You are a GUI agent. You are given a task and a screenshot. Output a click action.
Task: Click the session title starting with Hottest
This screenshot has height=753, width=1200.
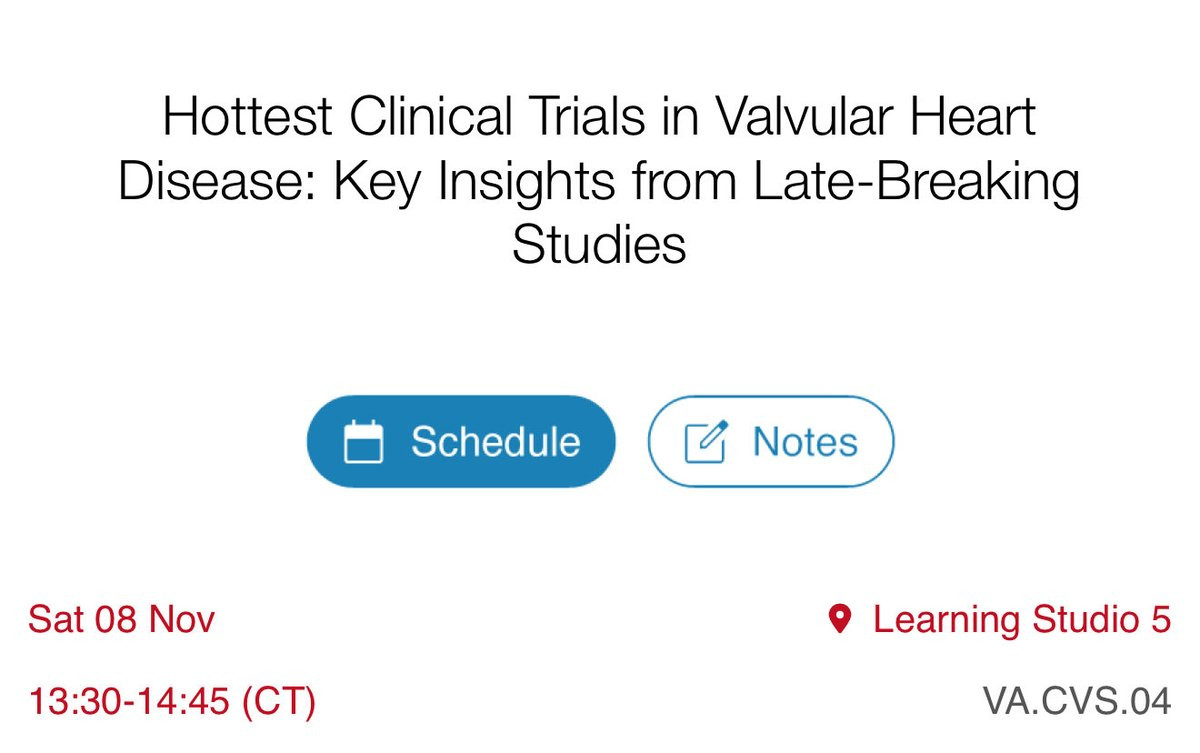click(599, 120)
